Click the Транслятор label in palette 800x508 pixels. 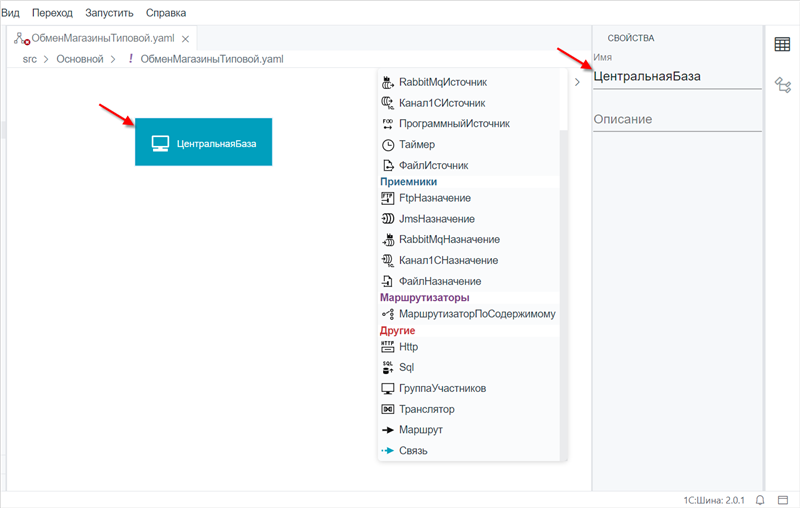click(x=427, y=409)
